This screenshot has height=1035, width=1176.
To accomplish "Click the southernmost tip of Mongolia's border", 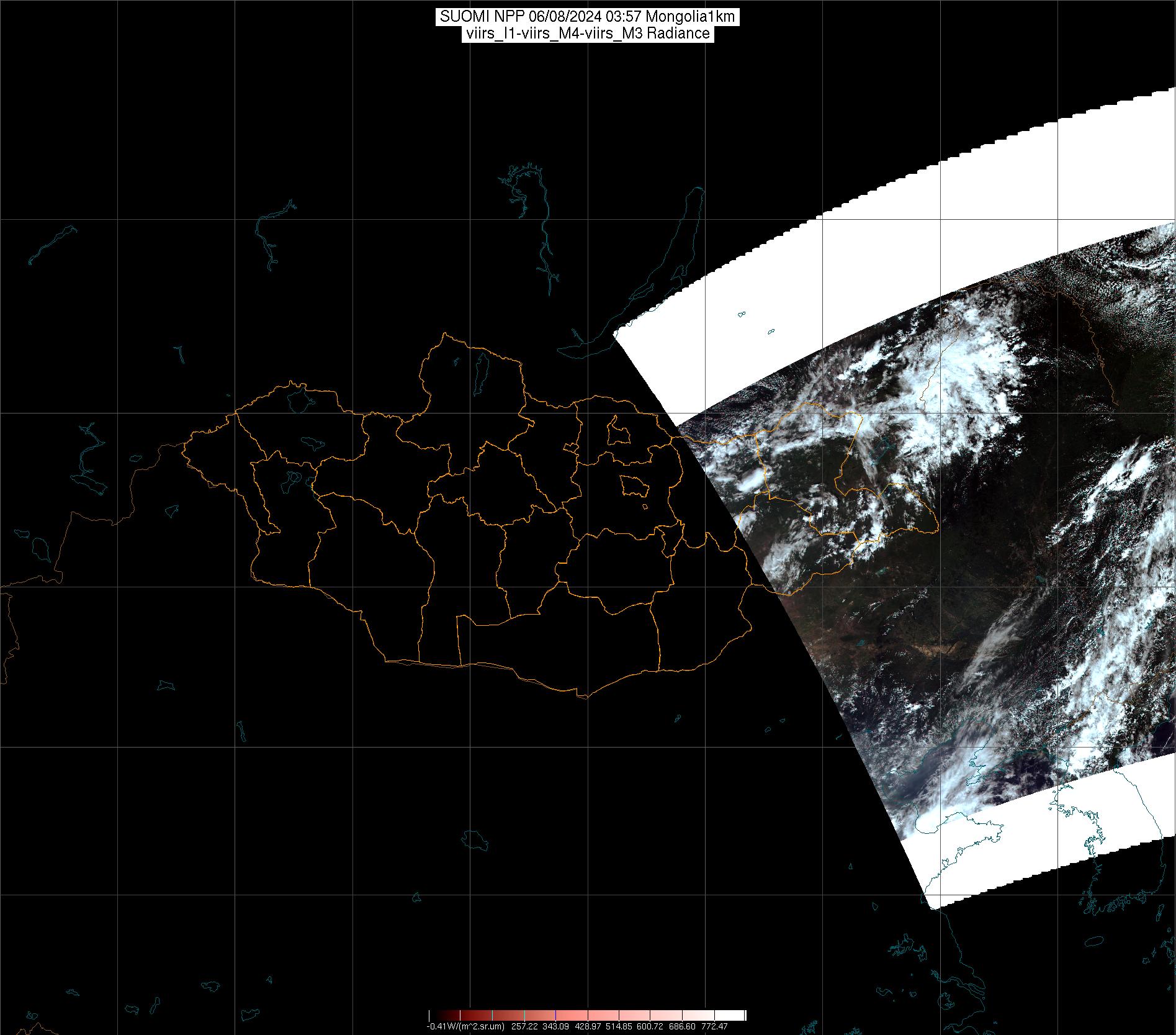I will tap(583, 697).
